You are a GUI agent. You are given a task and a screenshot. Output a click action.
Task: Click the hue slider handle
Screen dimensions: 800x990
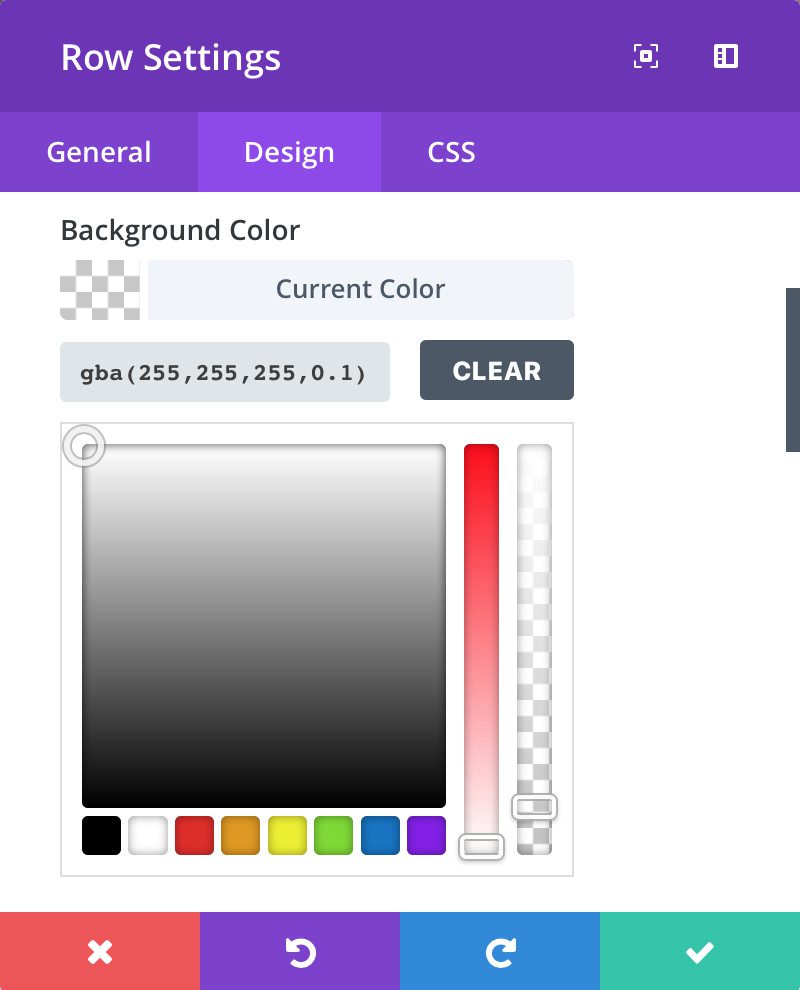(480, 846)
